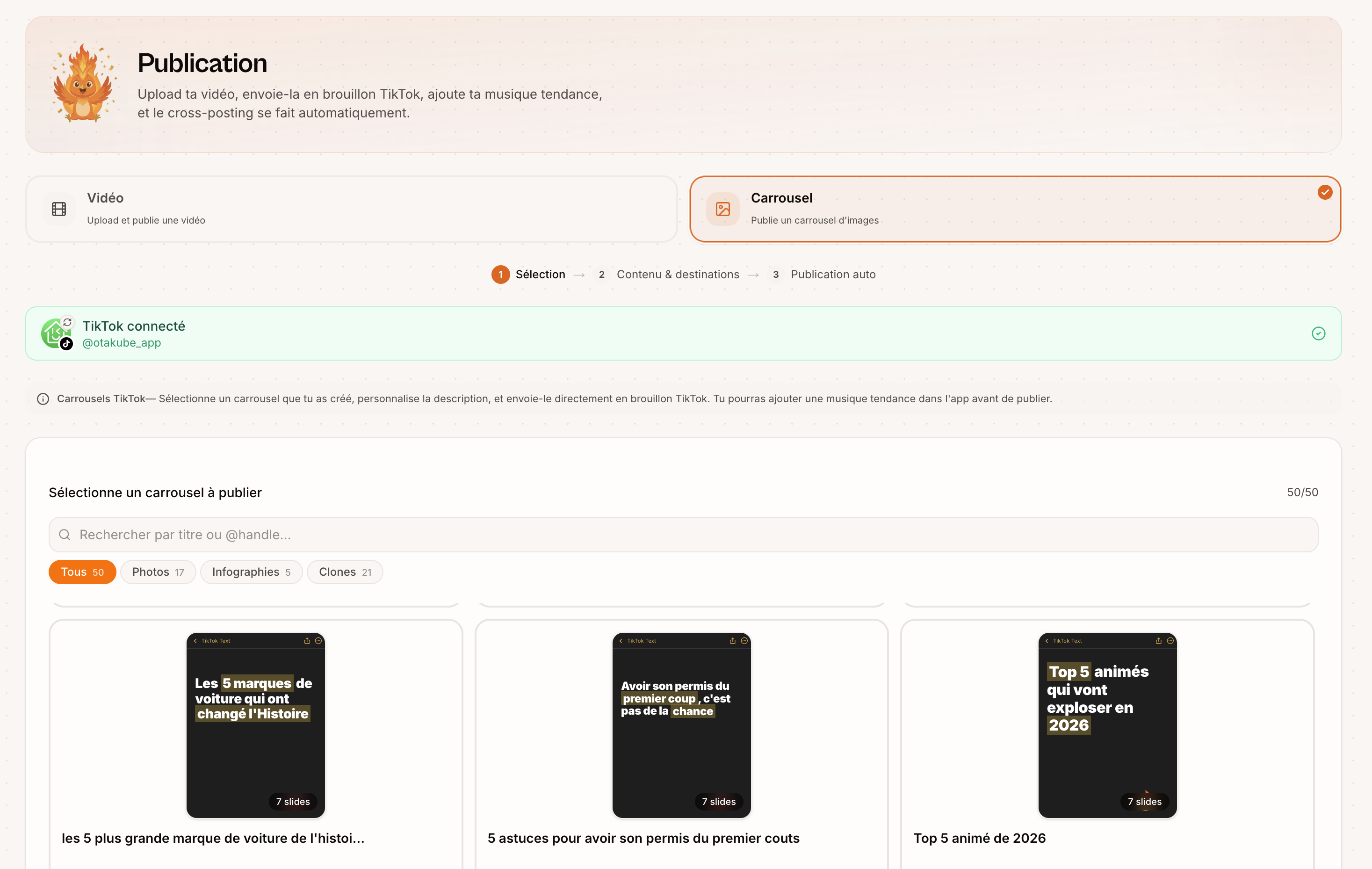The width and height of the screenshot is (1372, 869).
Task: Click the Carrousel image icon
Action: pos(722,209)
